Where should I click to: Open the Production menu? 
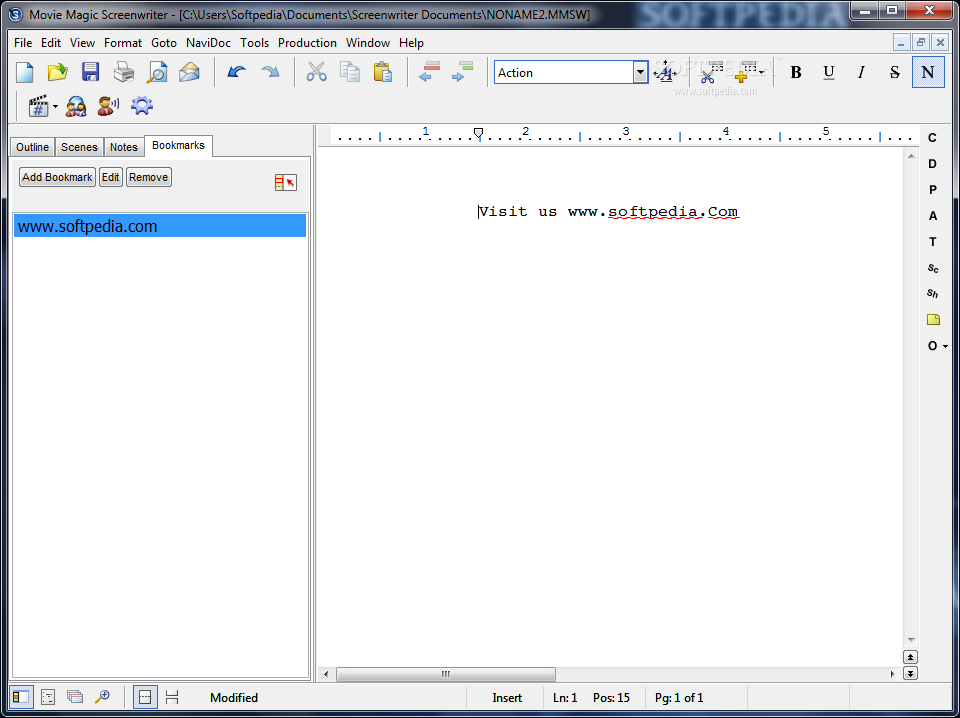click(307, 43)
